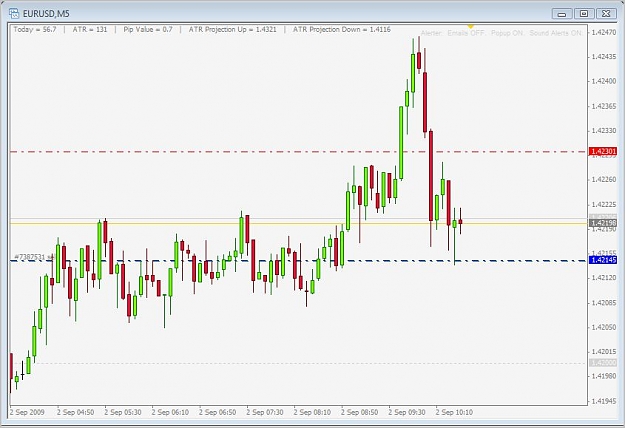Click the 'Pip Value = 0.7' text
Viewport: 625px width, 428px height.
148,29
